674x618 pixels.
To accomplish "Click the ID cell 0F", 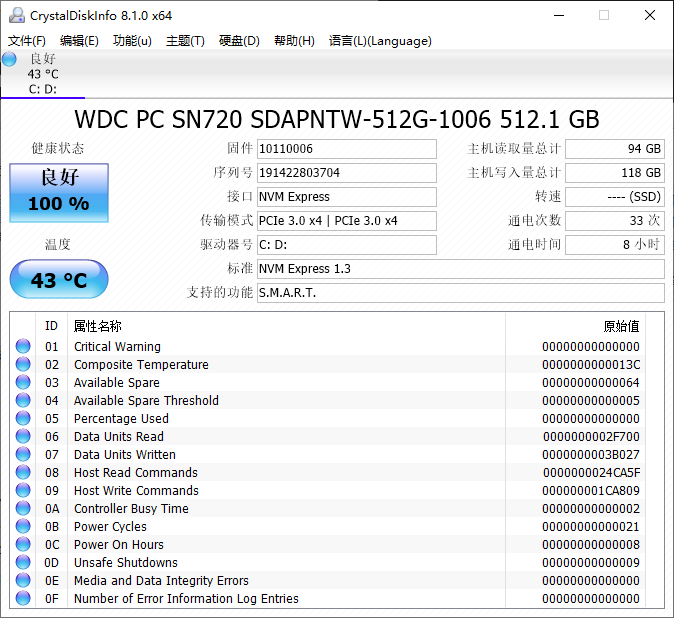I will [x=52, y=599].
